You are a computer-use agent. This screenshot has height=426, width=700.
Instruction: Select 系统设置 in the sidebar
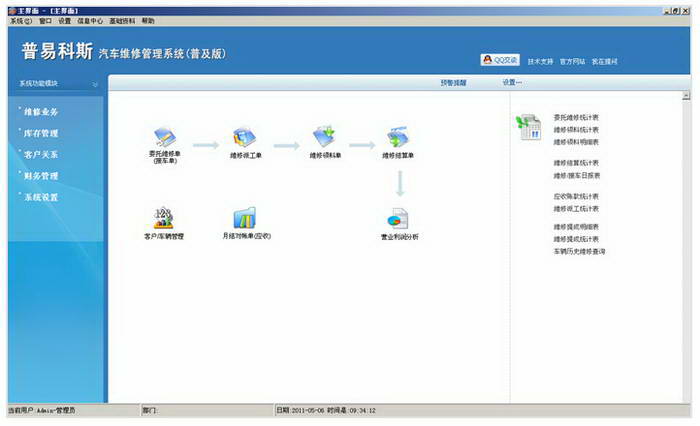pos(41,197)
